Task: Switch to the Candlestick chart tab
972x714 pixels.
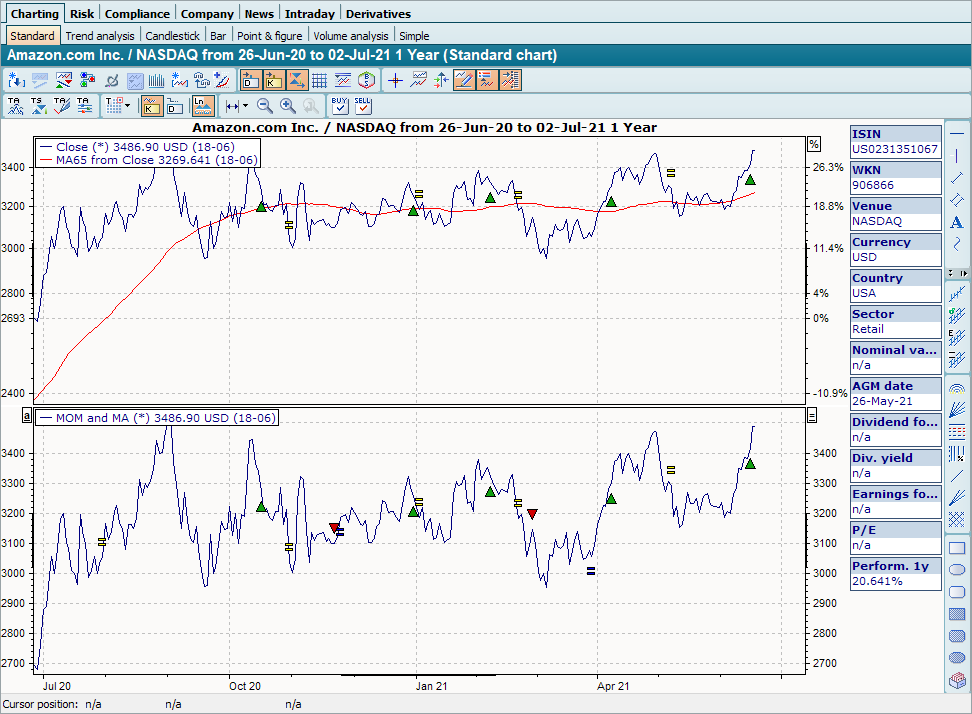Action: click(173, 36)
